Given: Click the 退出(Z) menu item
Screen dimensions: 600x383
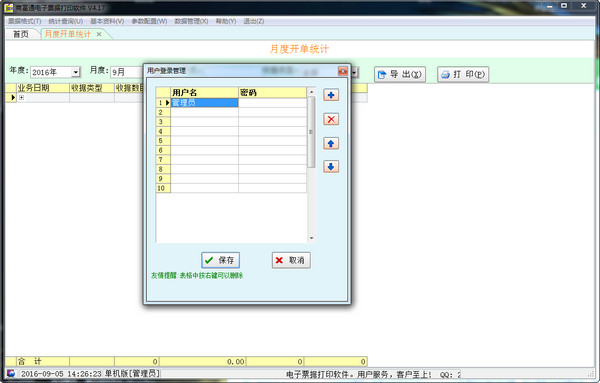Looking at the screenshot, I should tap(254, 21).
